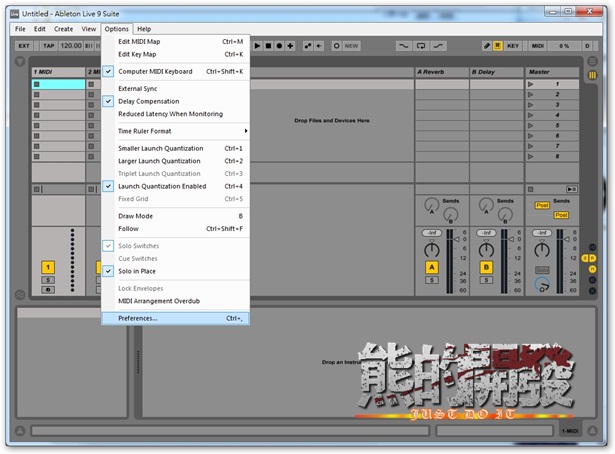
Task: Adjust the pan knob on B Delay track
Action: [486, 250]
